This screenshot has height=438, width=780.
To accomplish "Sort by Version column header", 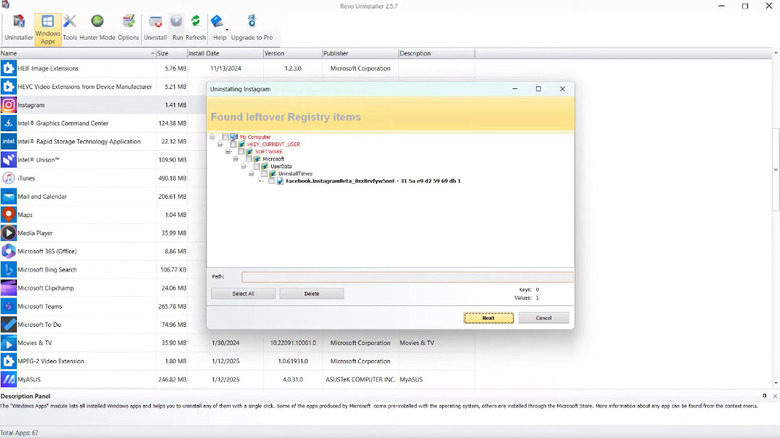I will 292,53.
